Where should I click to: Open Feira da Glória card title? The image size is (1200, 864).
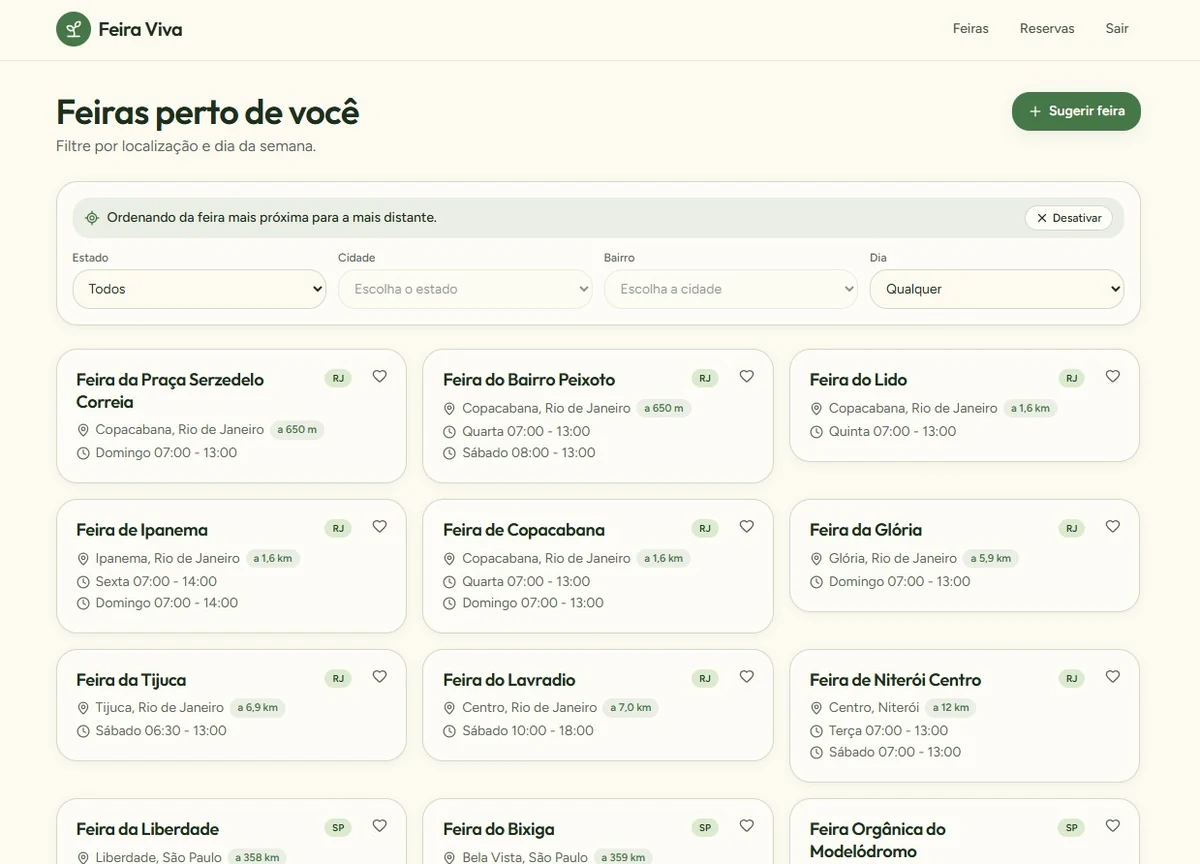click(866, 530)
